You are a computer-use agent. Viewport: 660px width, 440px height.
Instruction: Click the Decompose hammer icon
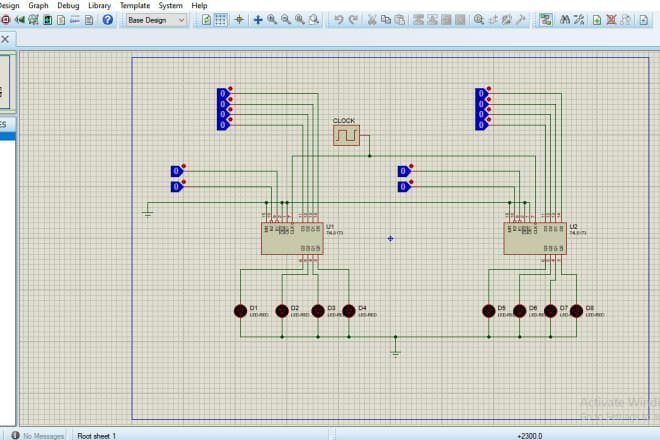click(521, 20)
